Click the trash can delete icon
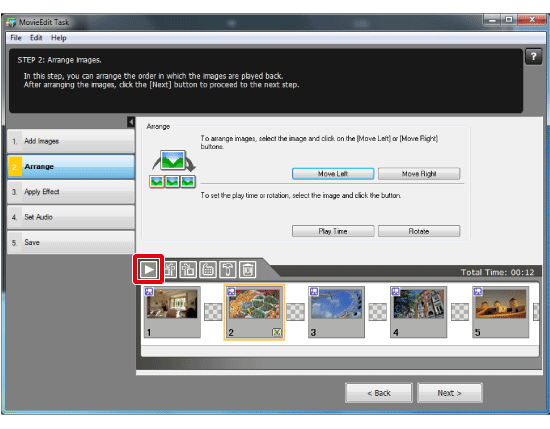 (x=248, y=270)
